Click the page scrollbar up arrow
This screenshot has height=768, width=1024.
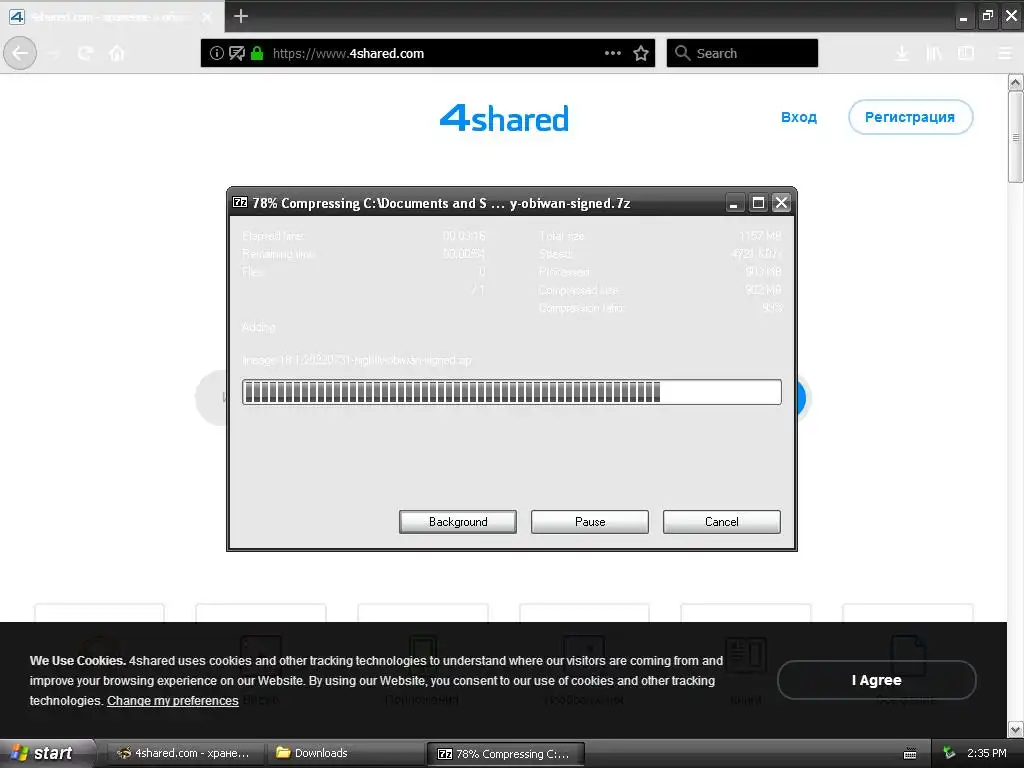[x=1015, y=82]
